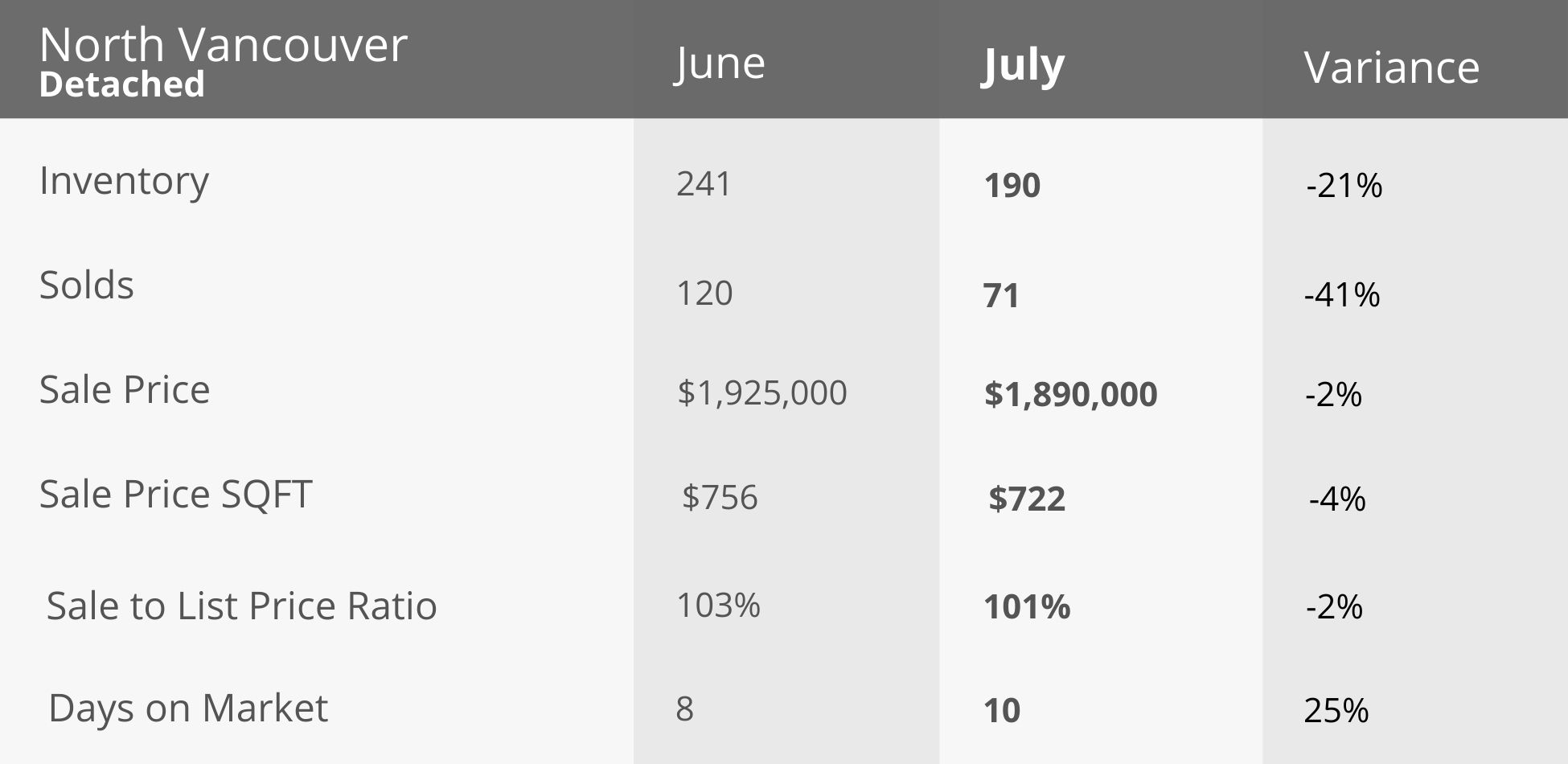Click the 25% days on market variance
Screen dimensions: 1568x764
[x=1336, y=710]
